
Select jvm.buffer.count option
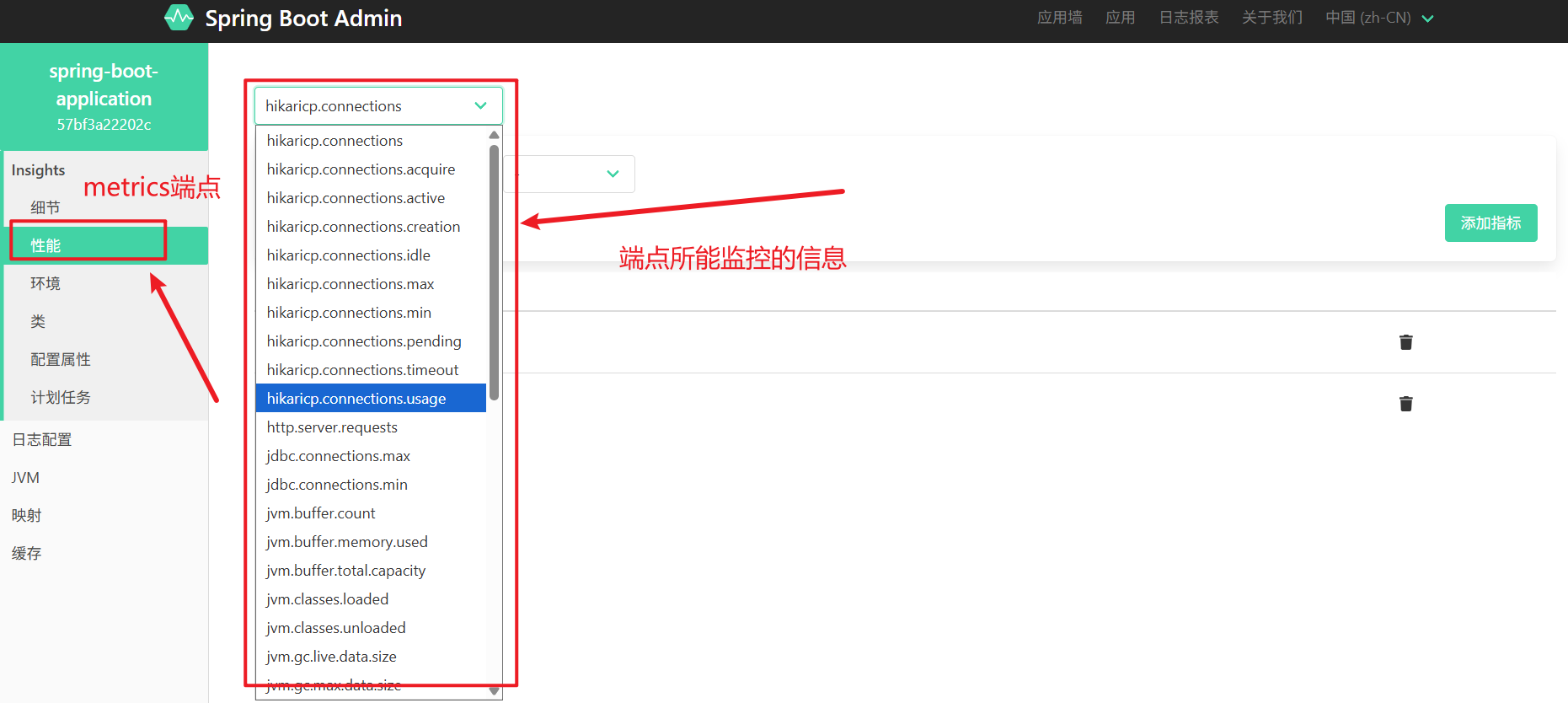(x=371, y=513)
